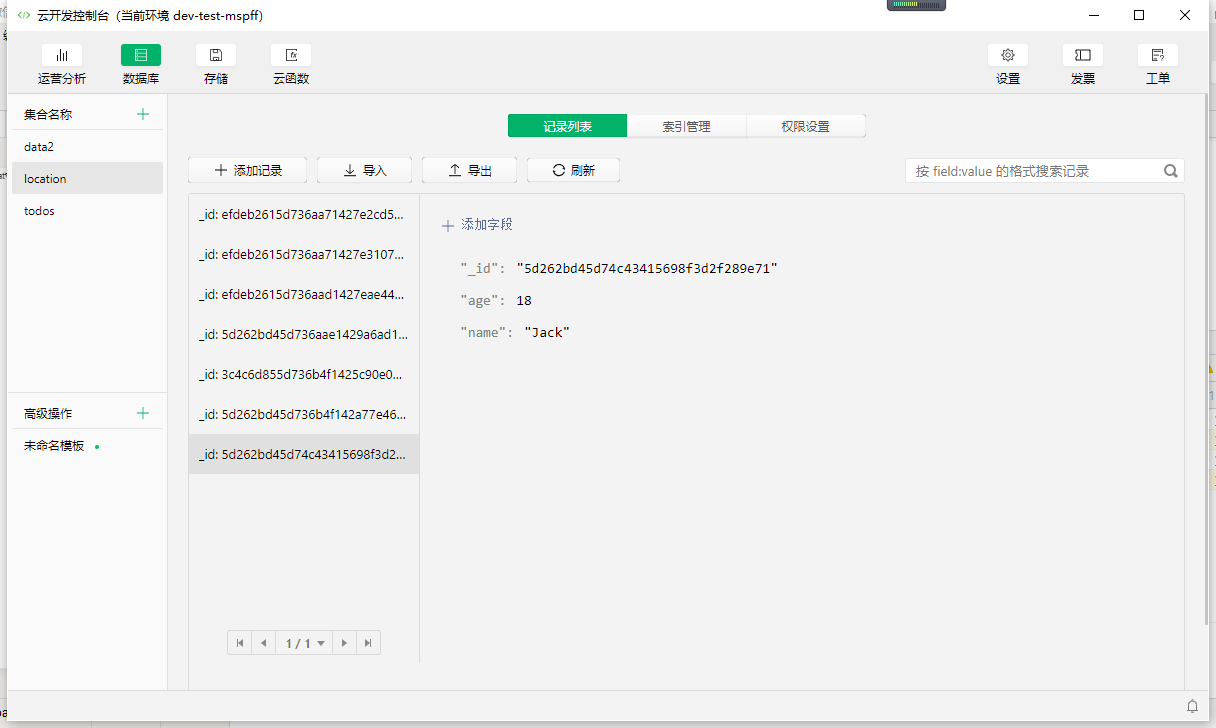1216x728 pixels.
Task: Click the age value 18
Action: (x=524, y=301)
